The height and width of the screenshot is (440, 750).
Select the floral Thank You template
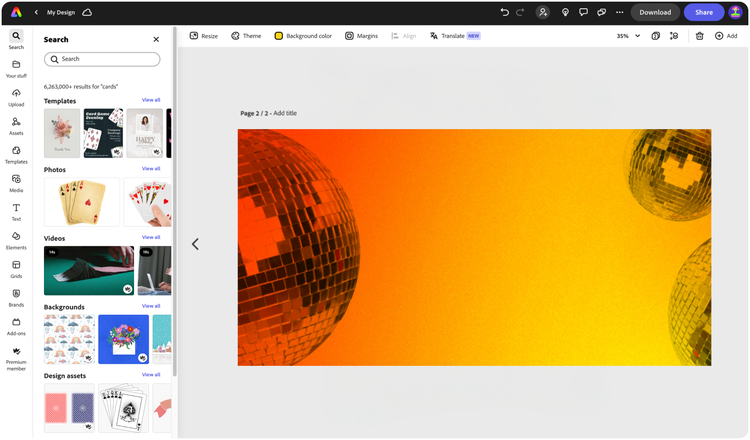point(62,133)
